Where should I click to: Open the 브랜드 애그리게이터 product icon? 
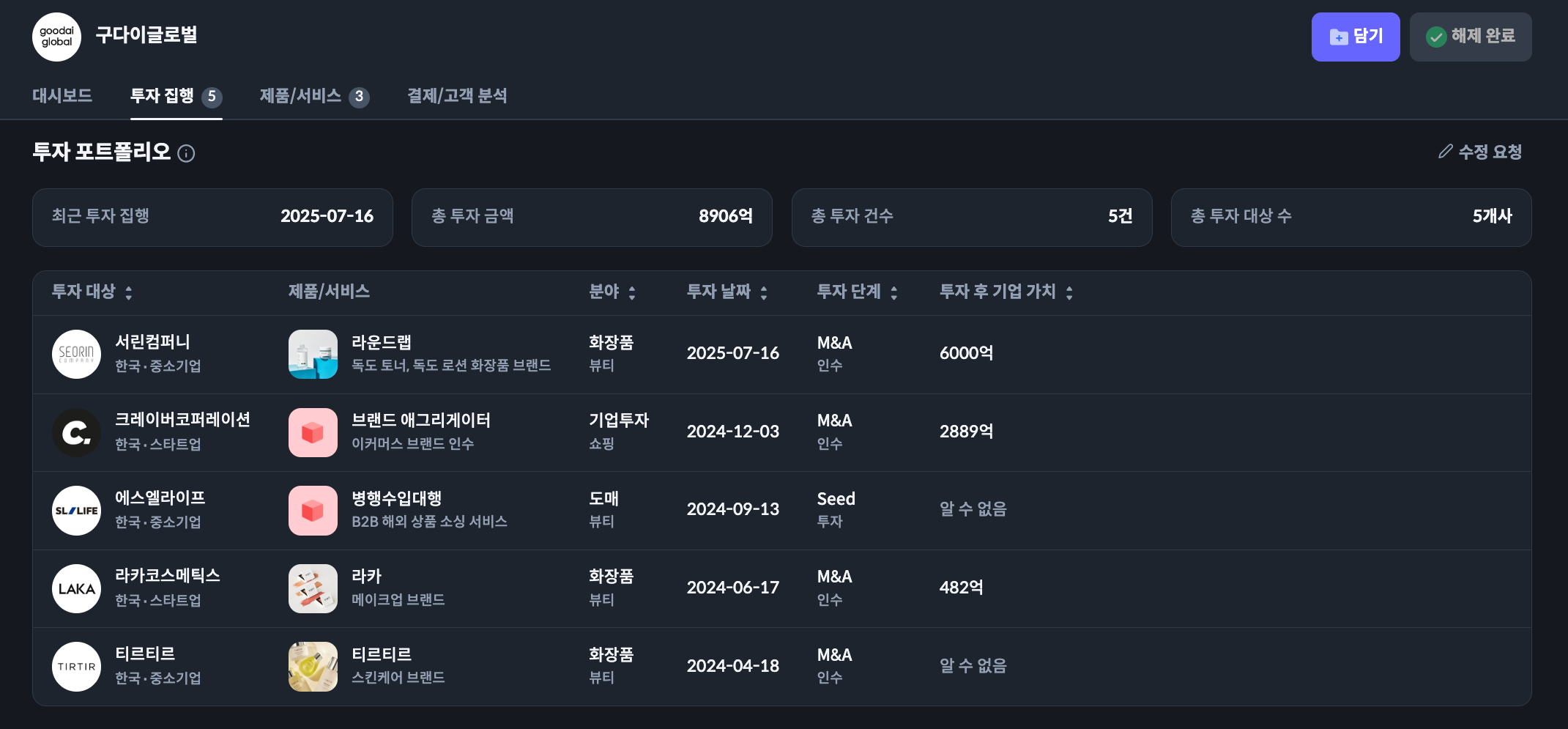pyautogui.click(x=313, y=432)
